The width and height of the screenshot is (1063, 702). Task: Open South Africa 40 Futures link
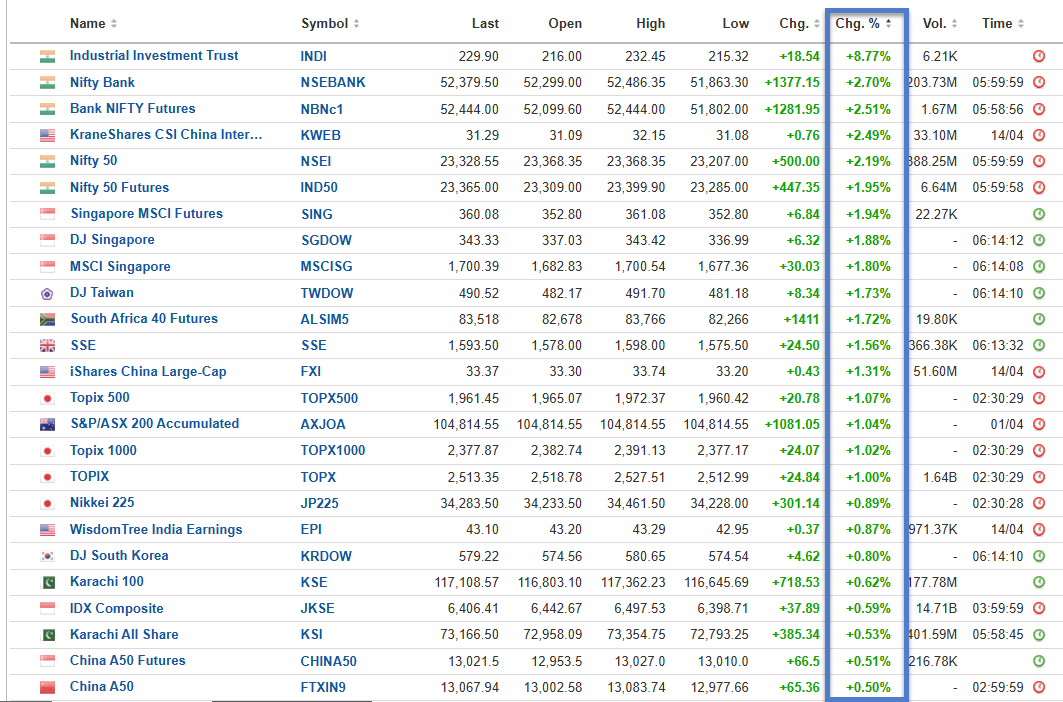click(x=144, y=319)
